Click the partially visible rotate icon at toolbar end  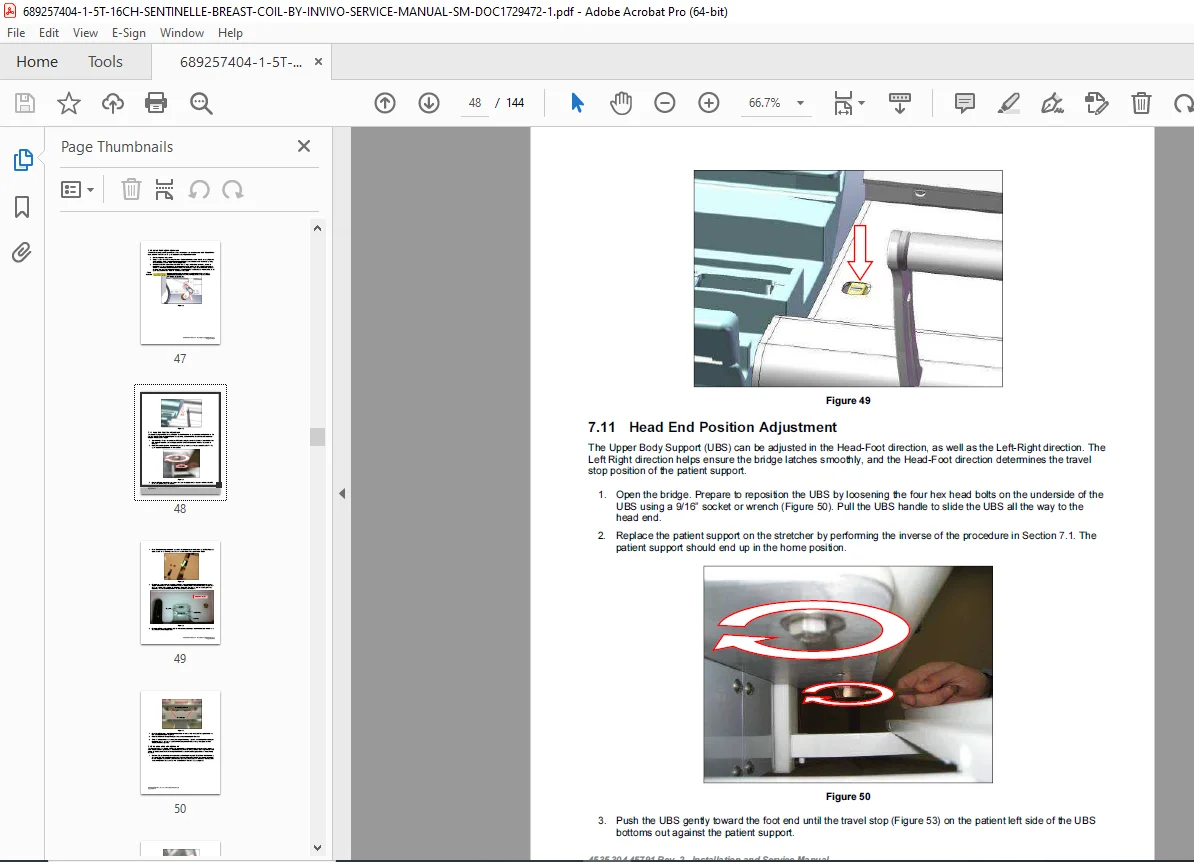(1184, 103)
